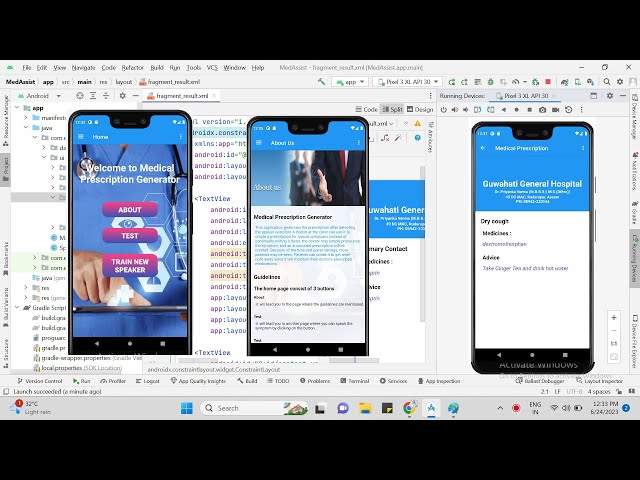Open the SDK Manager toolbar icon
The height and width of the screenshot is (480, 640).
coord(590,82)
